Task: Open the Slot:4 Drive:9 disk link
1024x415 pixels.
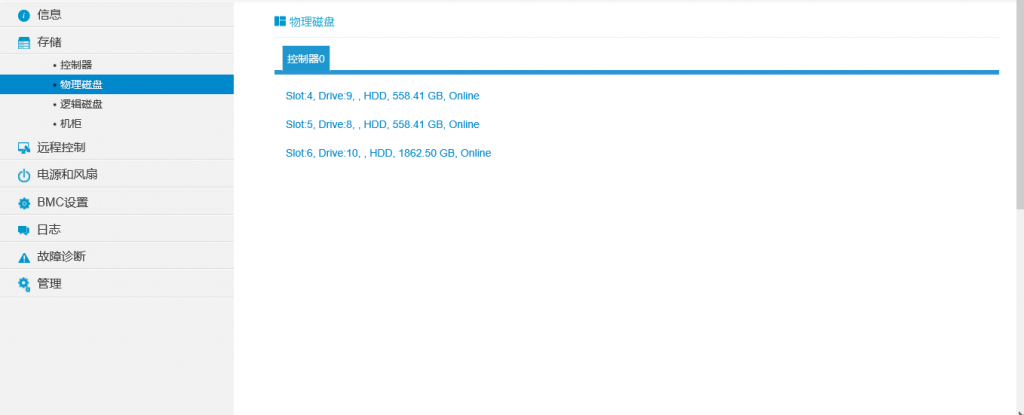Action: coord(382,96)
